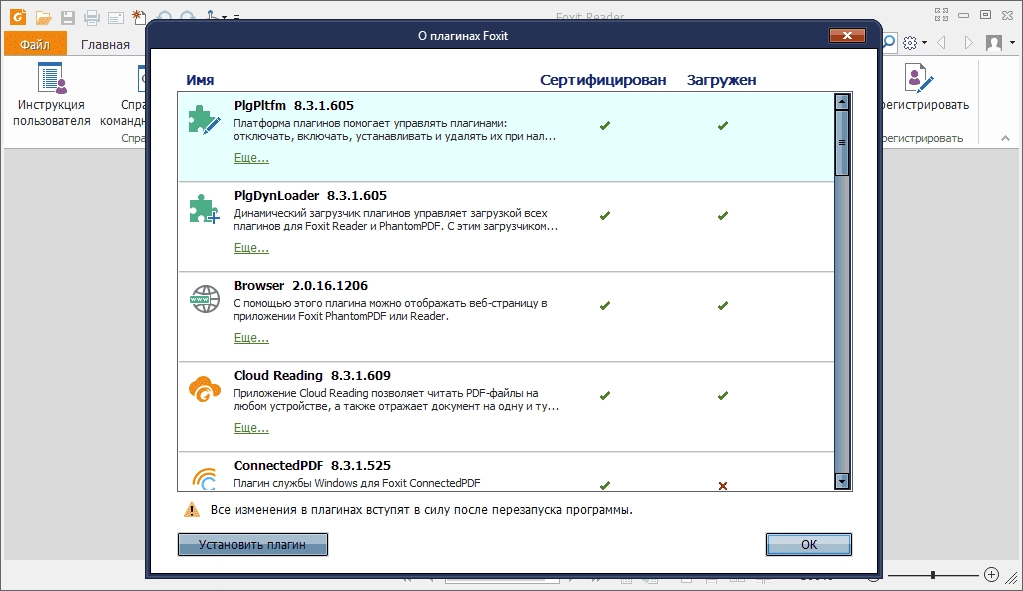Create new document from the starred page icon
Screen dimensions: 1023x591
(138, 17)
